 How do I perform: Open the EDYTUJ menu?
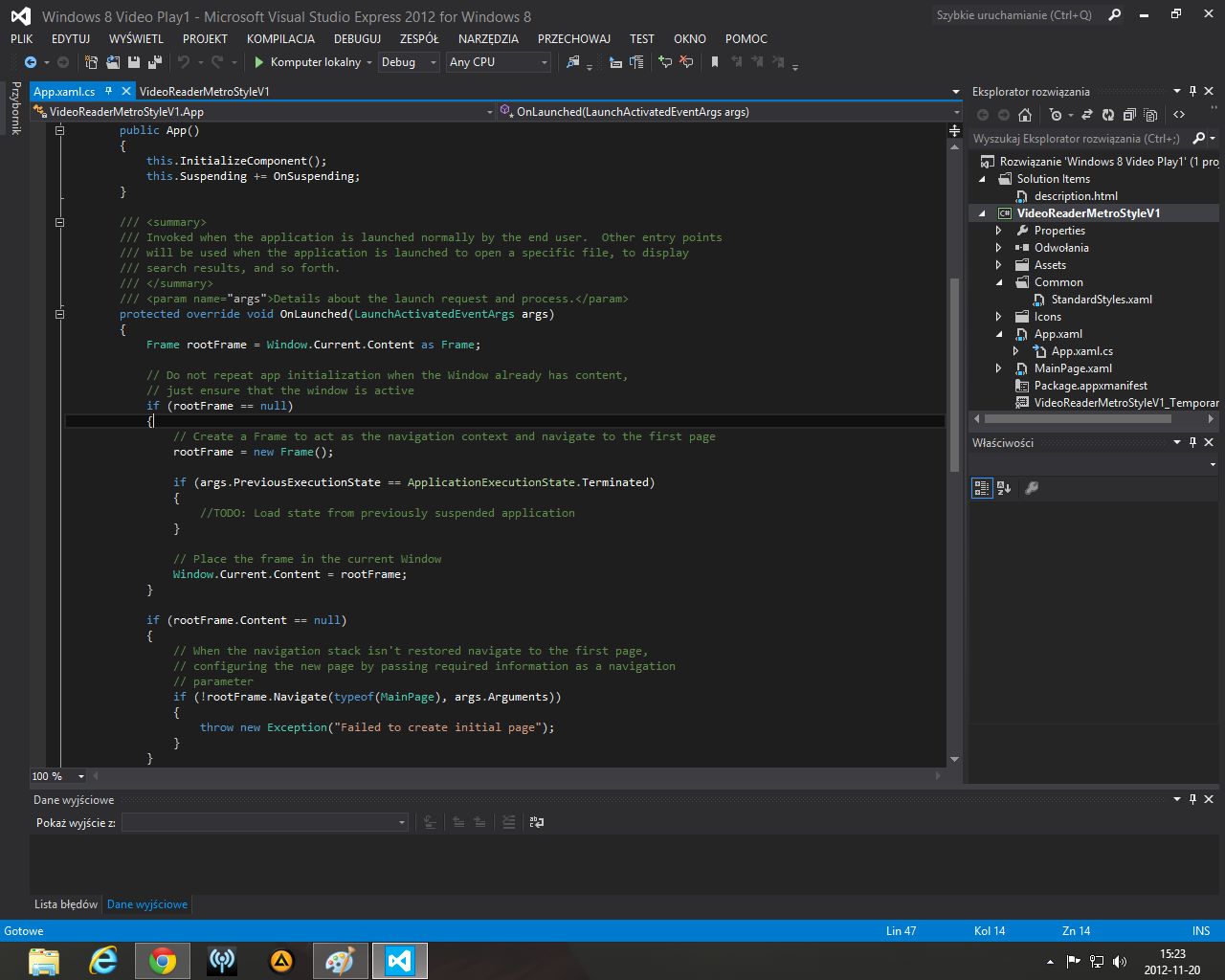tap(71, 39)
